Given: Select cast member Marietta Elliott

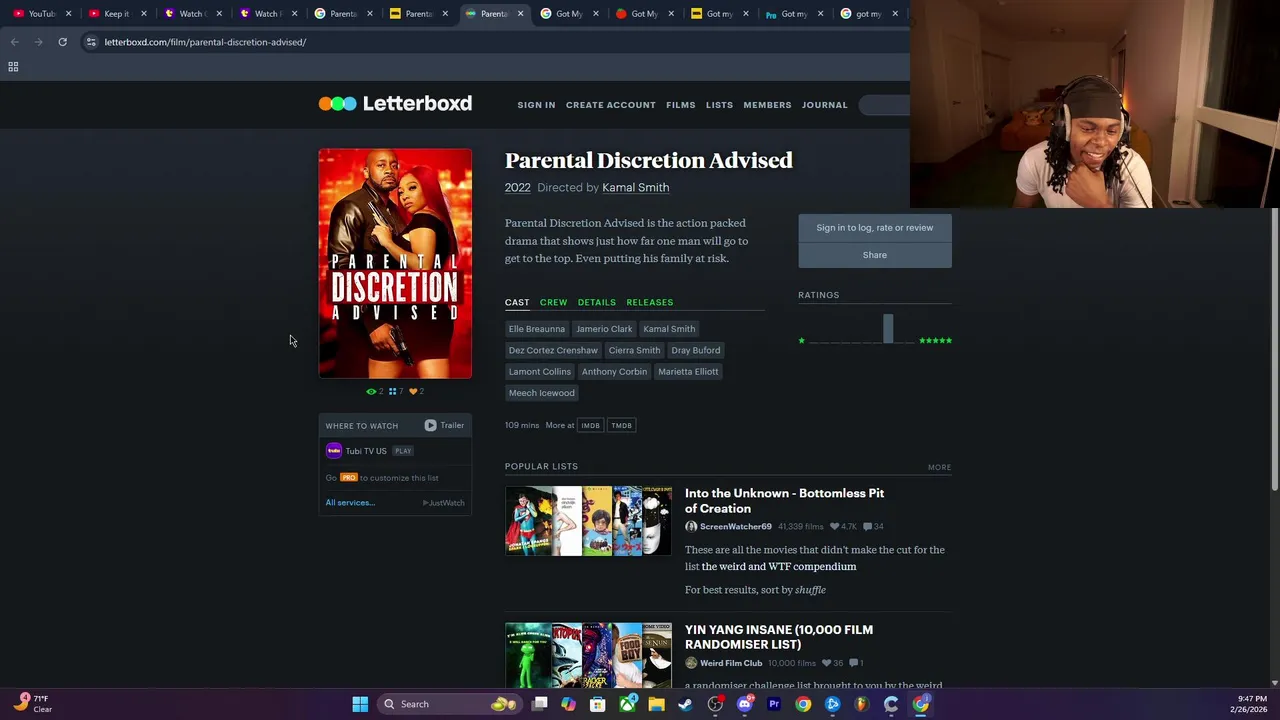Looking at the screenshot, I should (x=688, y=372).
